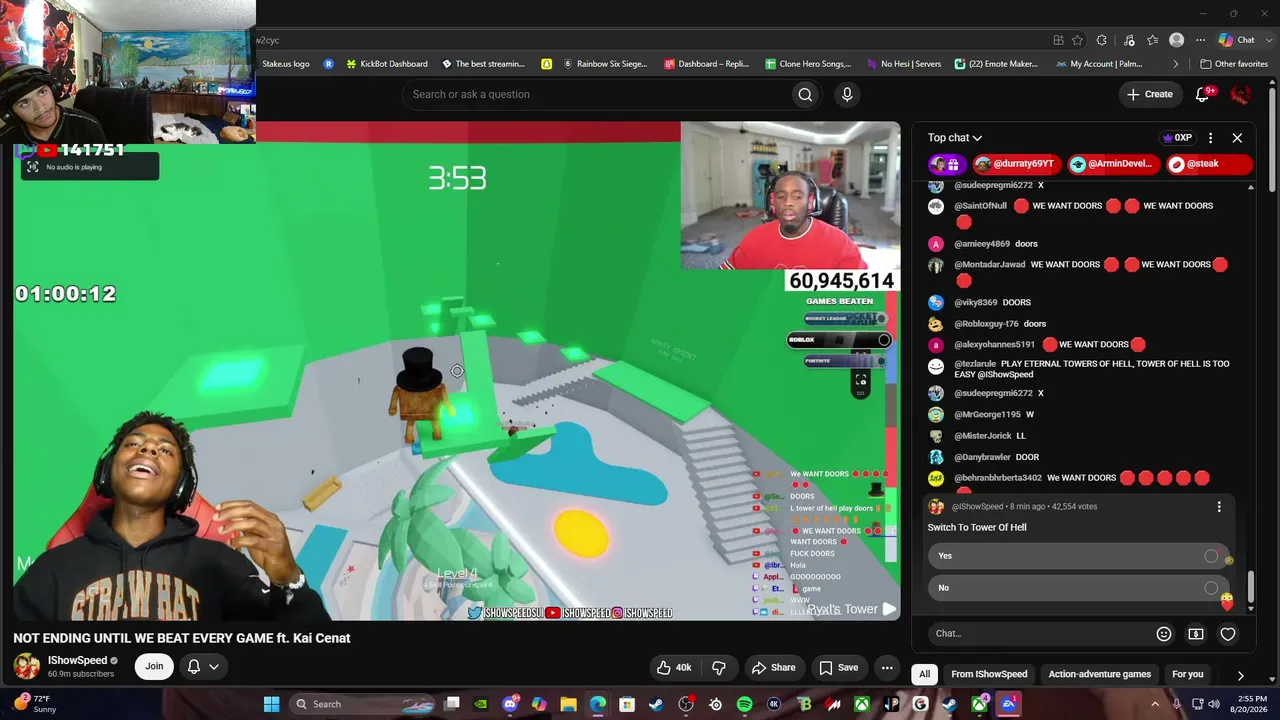The image size is (1280, 720).
Task: Open @durraty69YT Super Chat ticker item
Action: click(x=1015, y=164)
